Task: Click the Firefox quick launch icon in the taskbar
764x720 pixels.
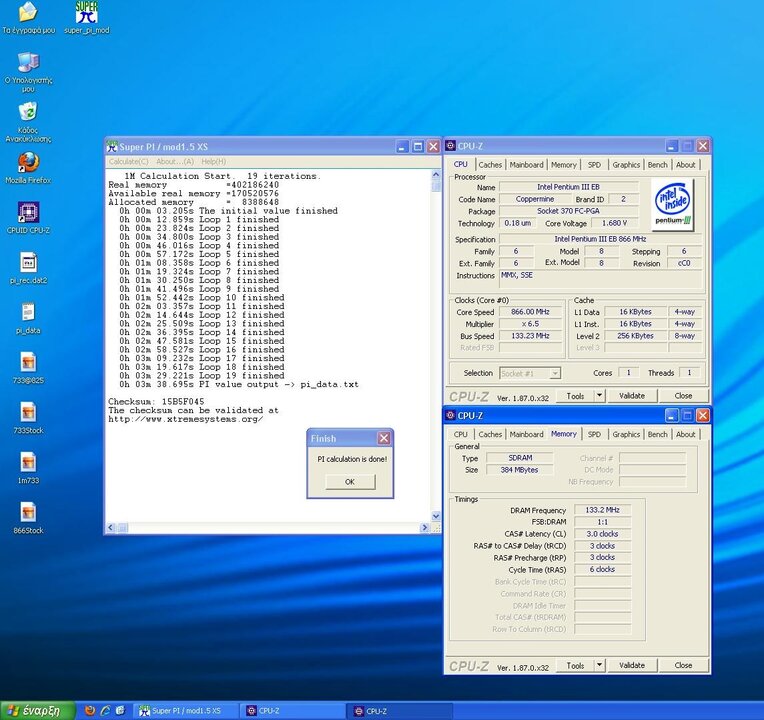Action: pyautogui.click(x=90, y=711)
